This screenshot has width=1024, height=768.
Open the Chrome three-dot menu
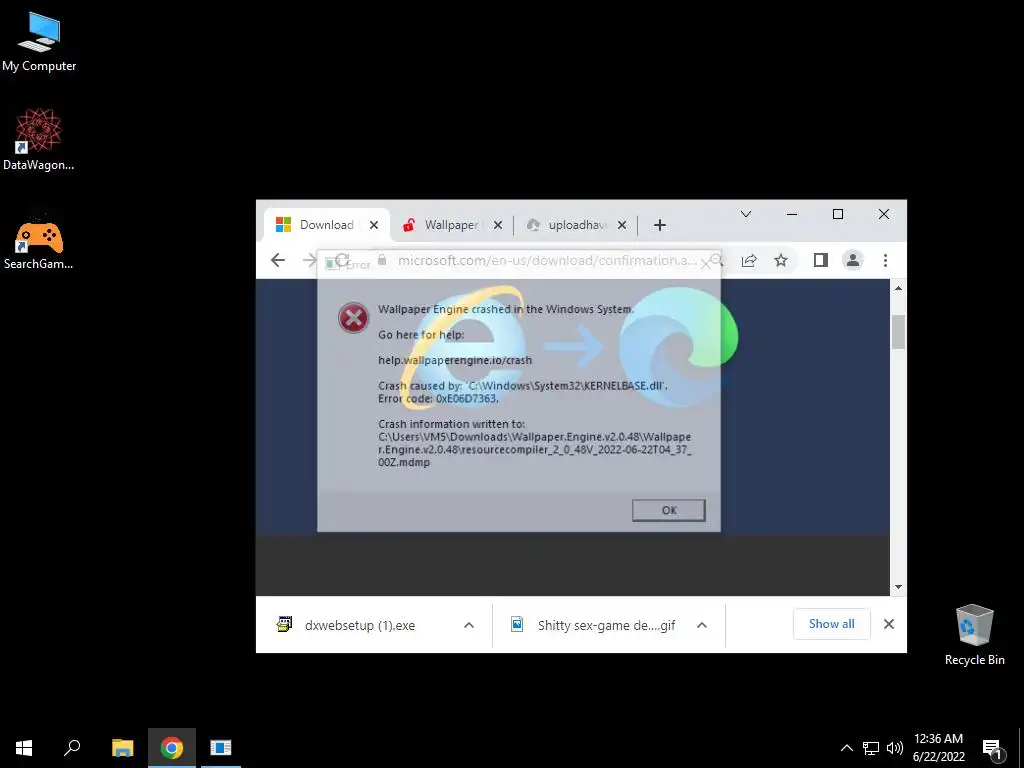pyautogui.click(x=886, y=261)
